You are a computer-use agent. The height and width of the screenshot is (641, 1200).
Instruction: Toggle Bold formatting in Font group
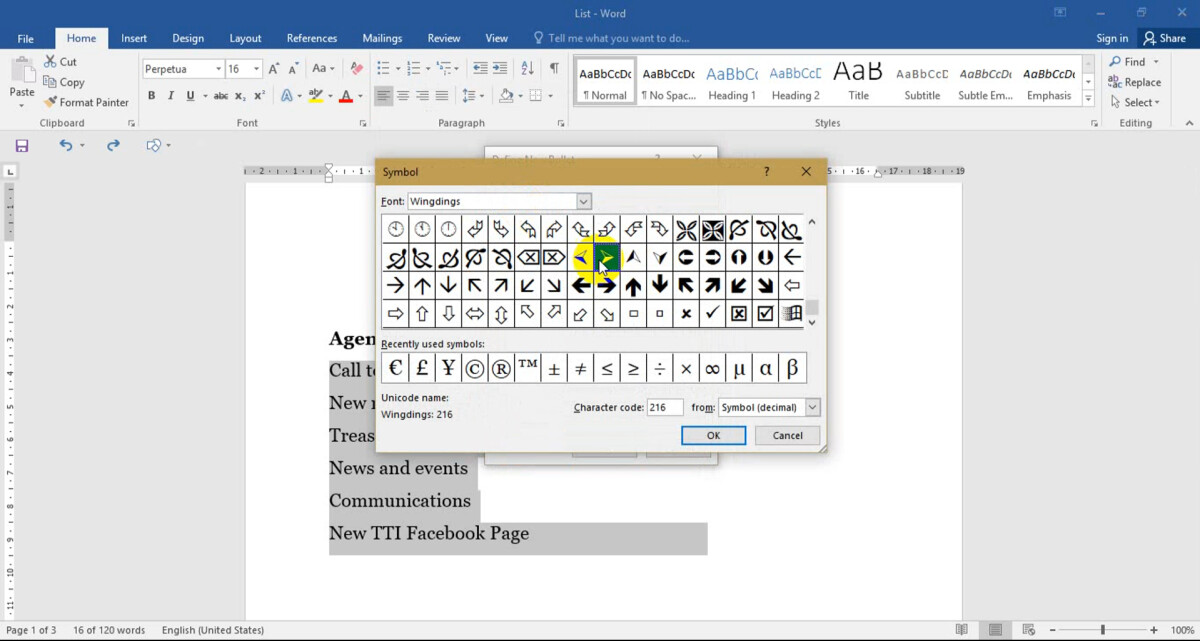point(151,96)
